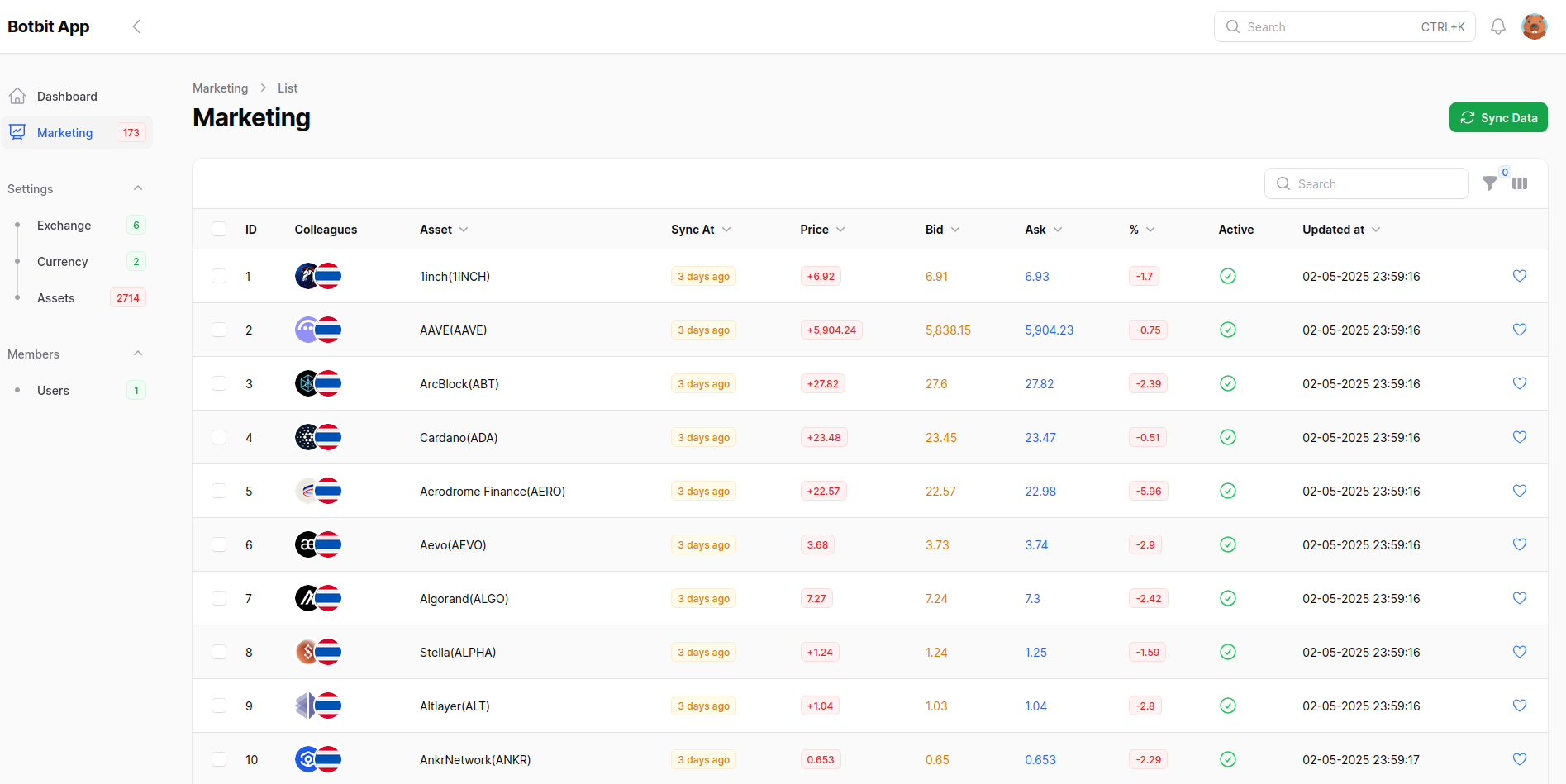The width and height of the screenshot is (1566, 784).
Task: Favorite the Cardano(ADA) row heart
Action: pyautogui.click(x=1520, y=437)
